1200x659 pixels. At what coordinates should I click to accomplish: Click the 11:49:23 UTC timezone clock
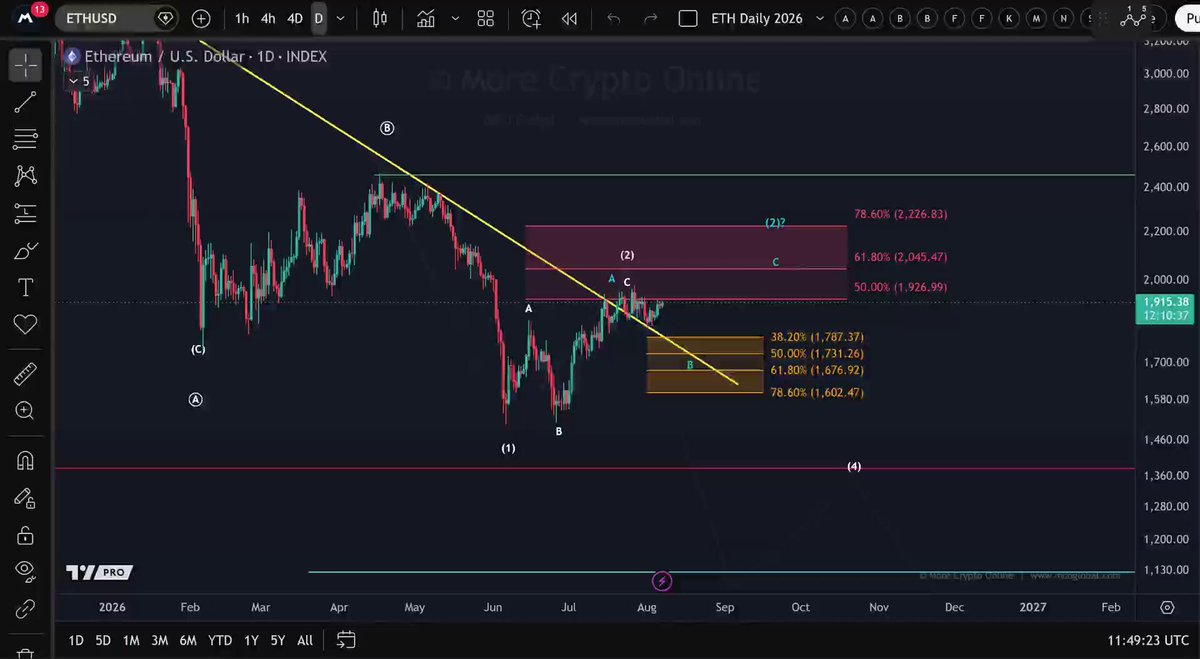pyautogui.click(x=1148, y=640)
